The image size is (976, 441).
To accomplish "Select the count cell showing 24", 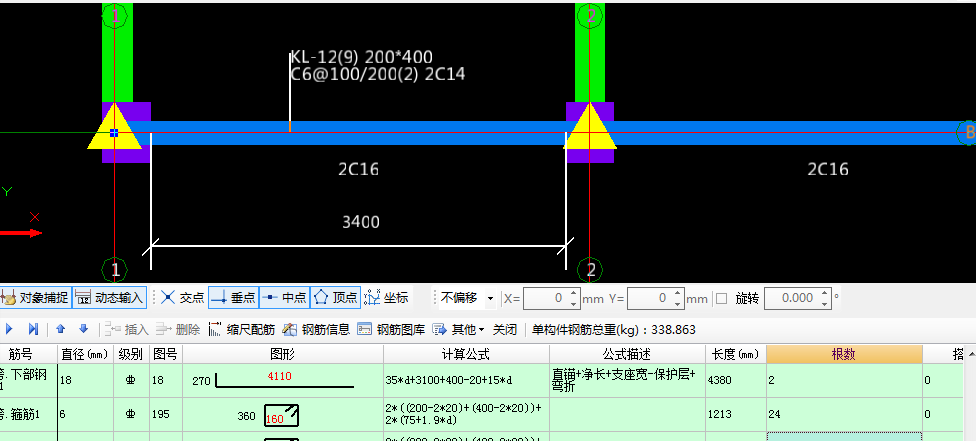I will pos(844,414).
